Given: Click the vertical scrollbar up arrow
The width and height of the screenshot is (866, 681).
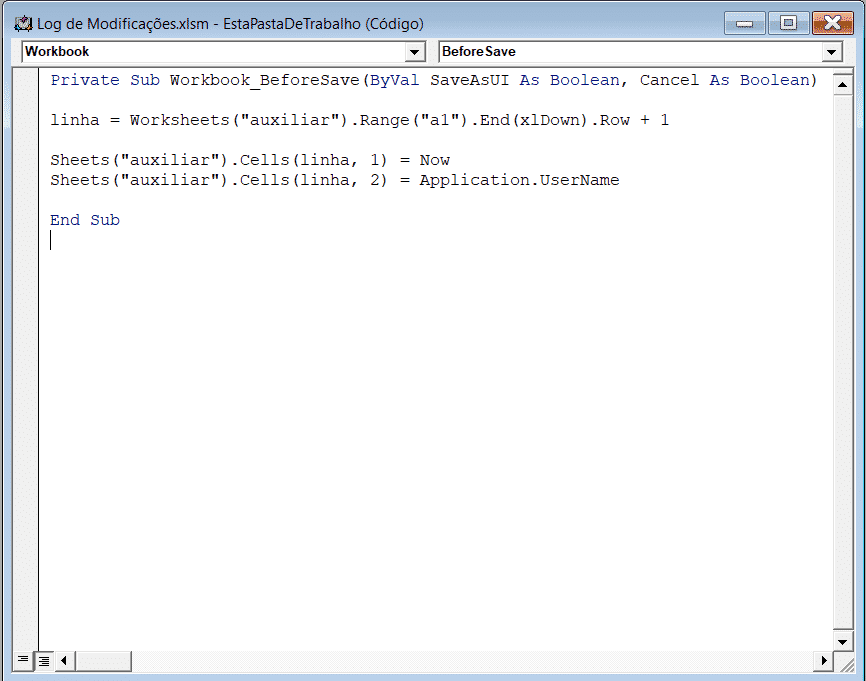Looking at the screenshot, I should 842,85.
